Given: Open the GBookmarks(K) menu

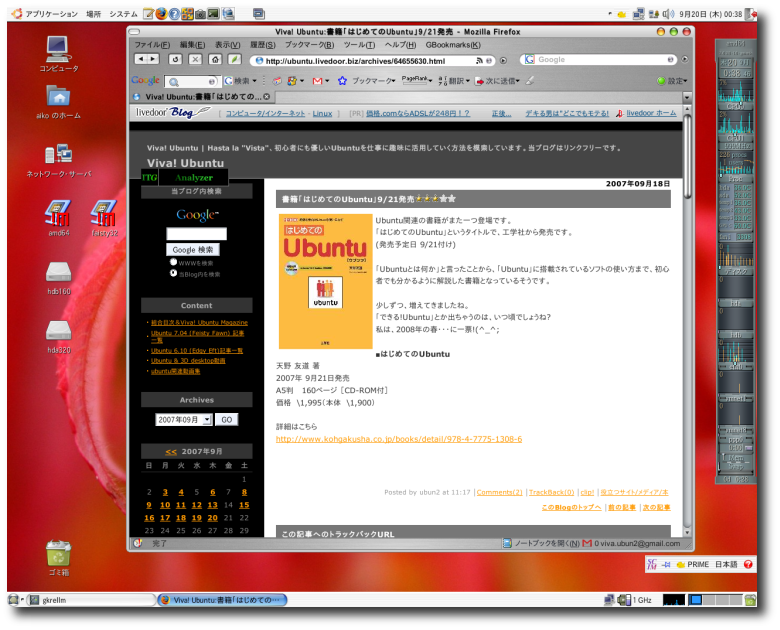Looking at the screenshot, I should (453, 45).
